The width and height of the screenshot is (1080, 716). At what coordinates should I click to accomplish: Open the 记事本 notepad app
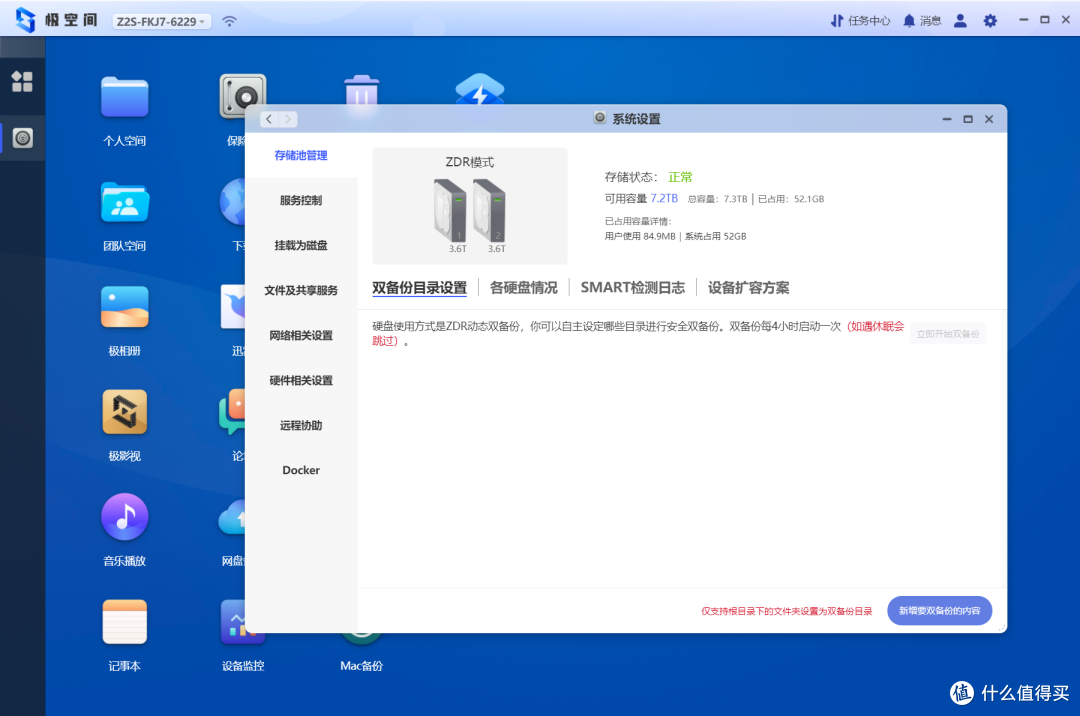coord(124,622)
